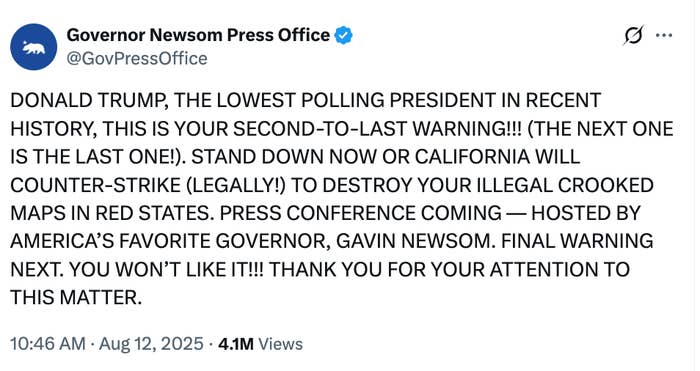
Task: Open the Grok explain-post icon
Action: point(633,35)
